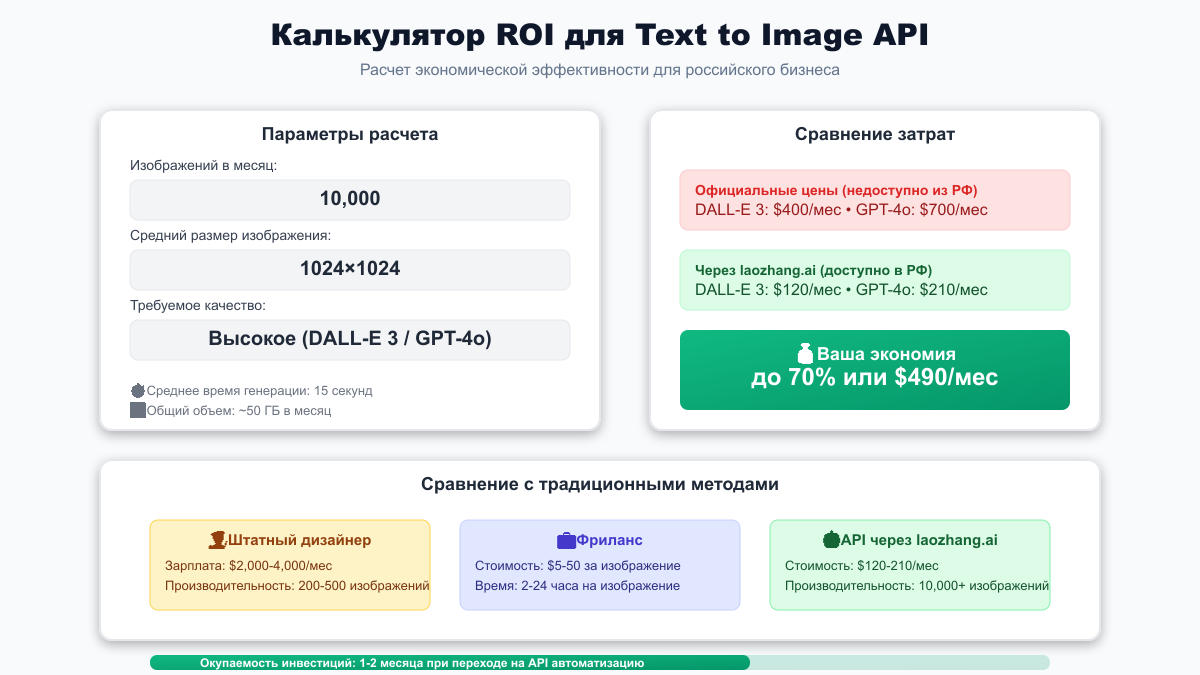Open the image count selector showing 10,000
The image size is (1200, 675).
[350, 199]
